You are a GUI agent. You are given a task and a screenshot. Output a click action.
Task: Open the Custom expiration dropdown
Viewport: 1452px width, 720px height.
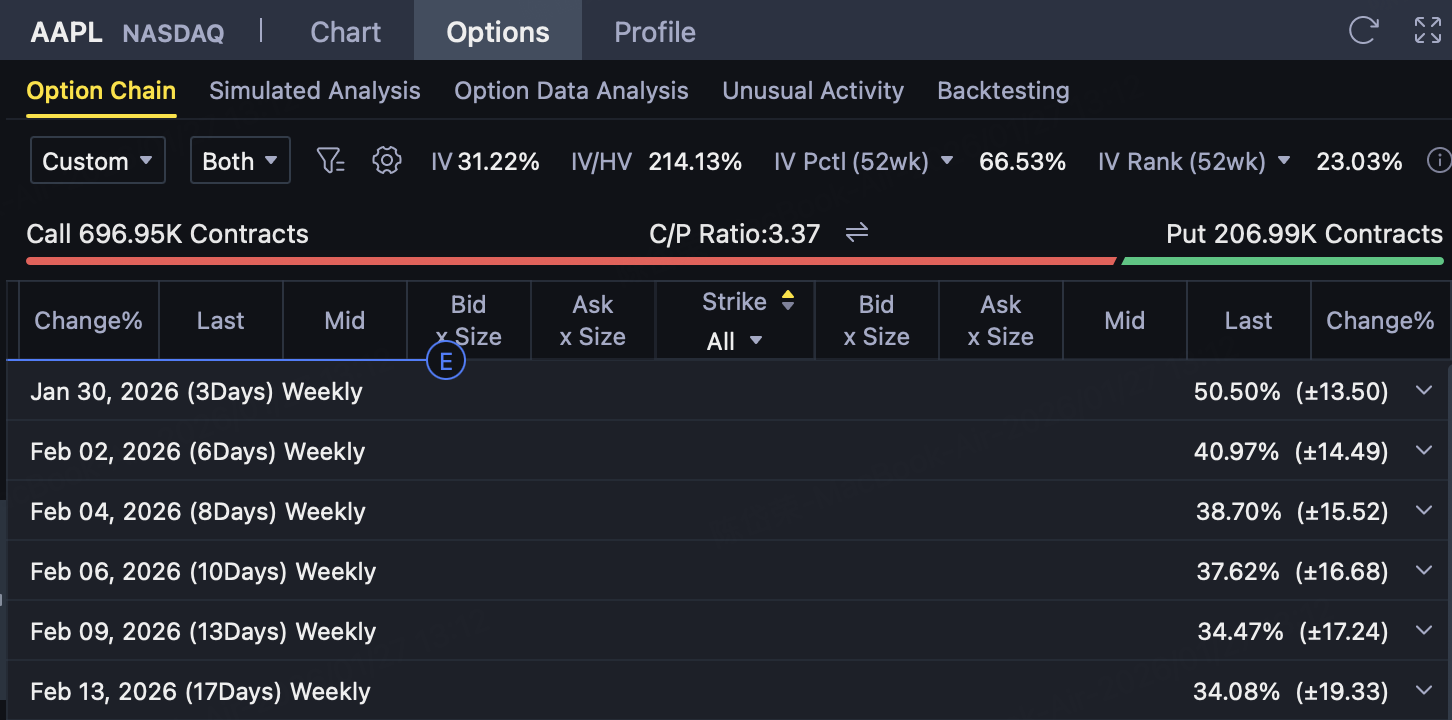point(98,161)
